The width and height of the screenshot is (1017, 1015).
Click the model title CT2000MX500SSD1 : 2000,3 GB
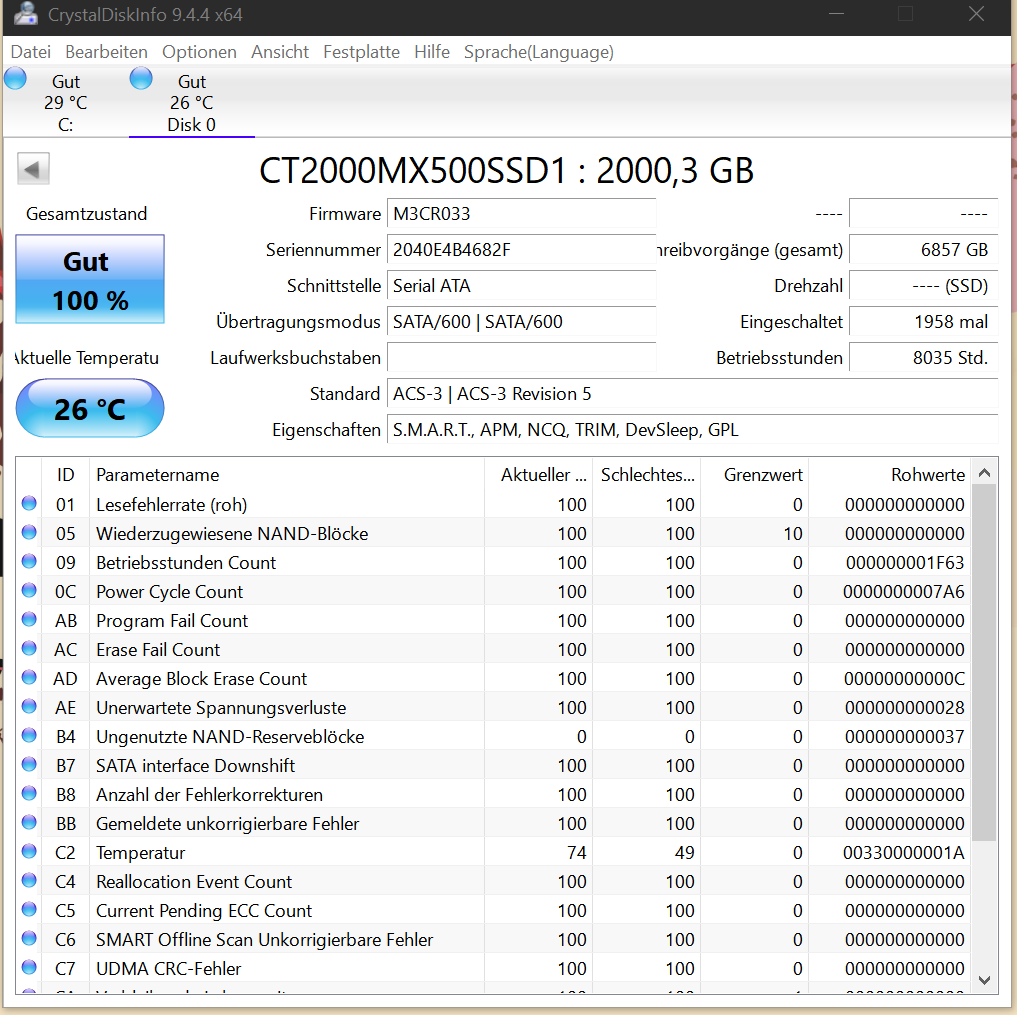pos(506,171)
